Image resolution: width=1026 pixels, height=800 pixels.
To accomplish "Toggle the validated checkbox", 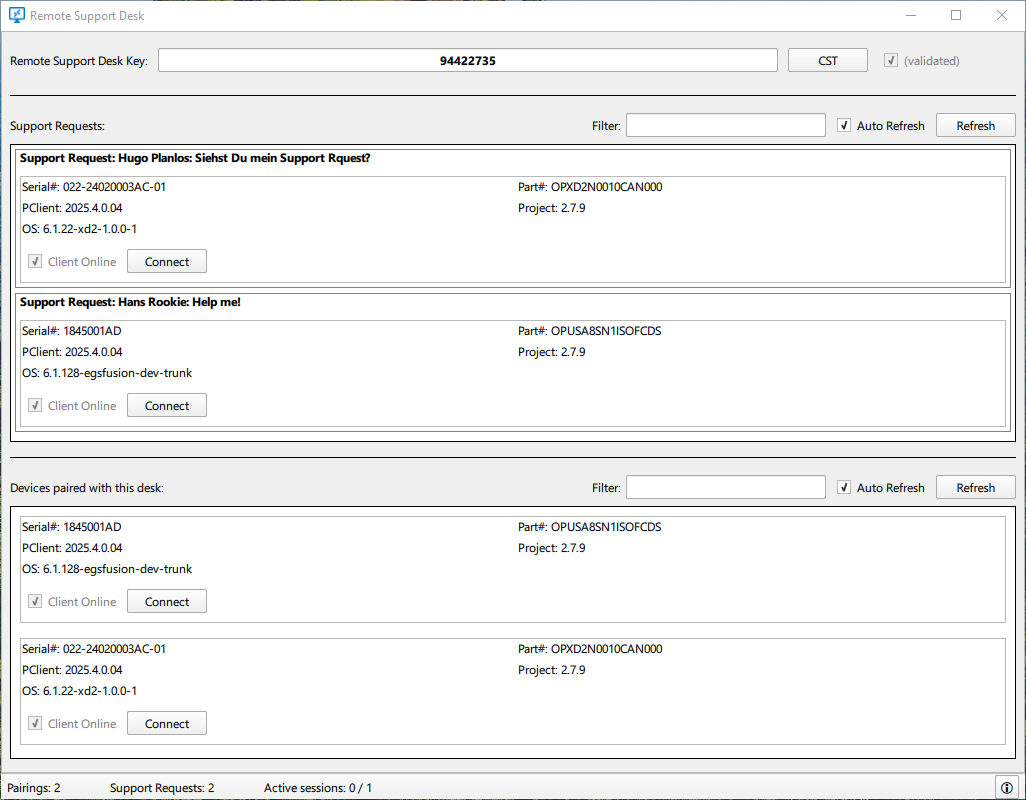I will 891,60.
